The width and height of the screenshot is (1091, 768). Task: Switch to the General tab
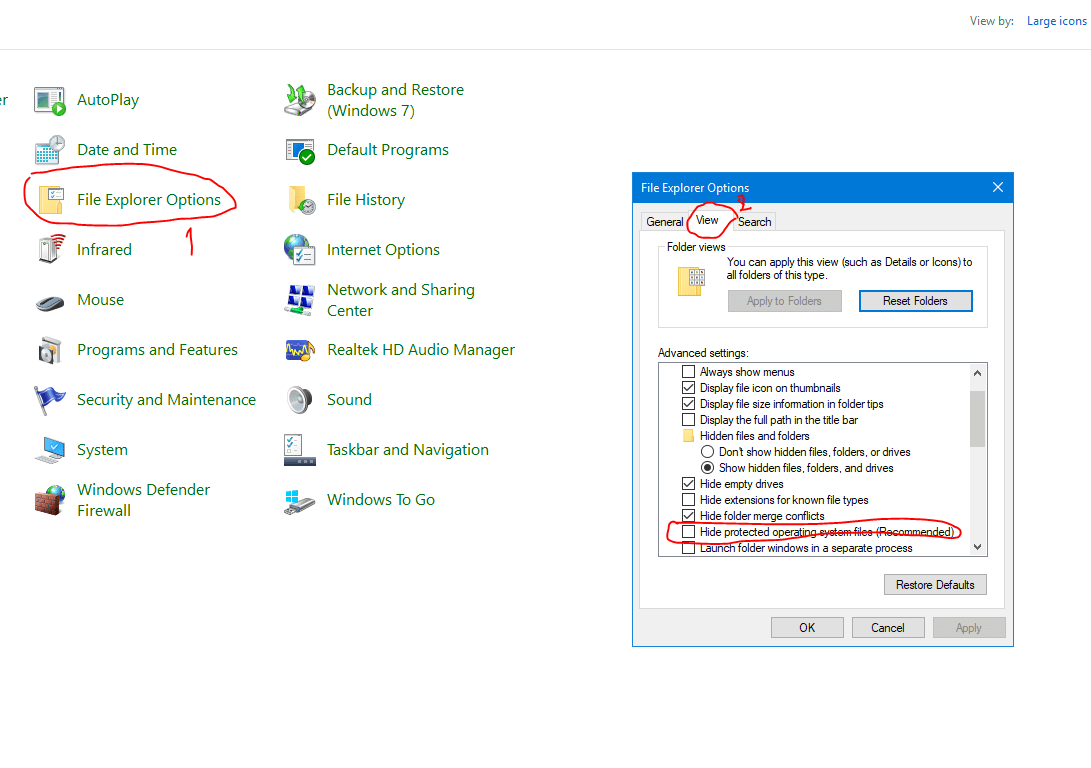click(664, 222)
